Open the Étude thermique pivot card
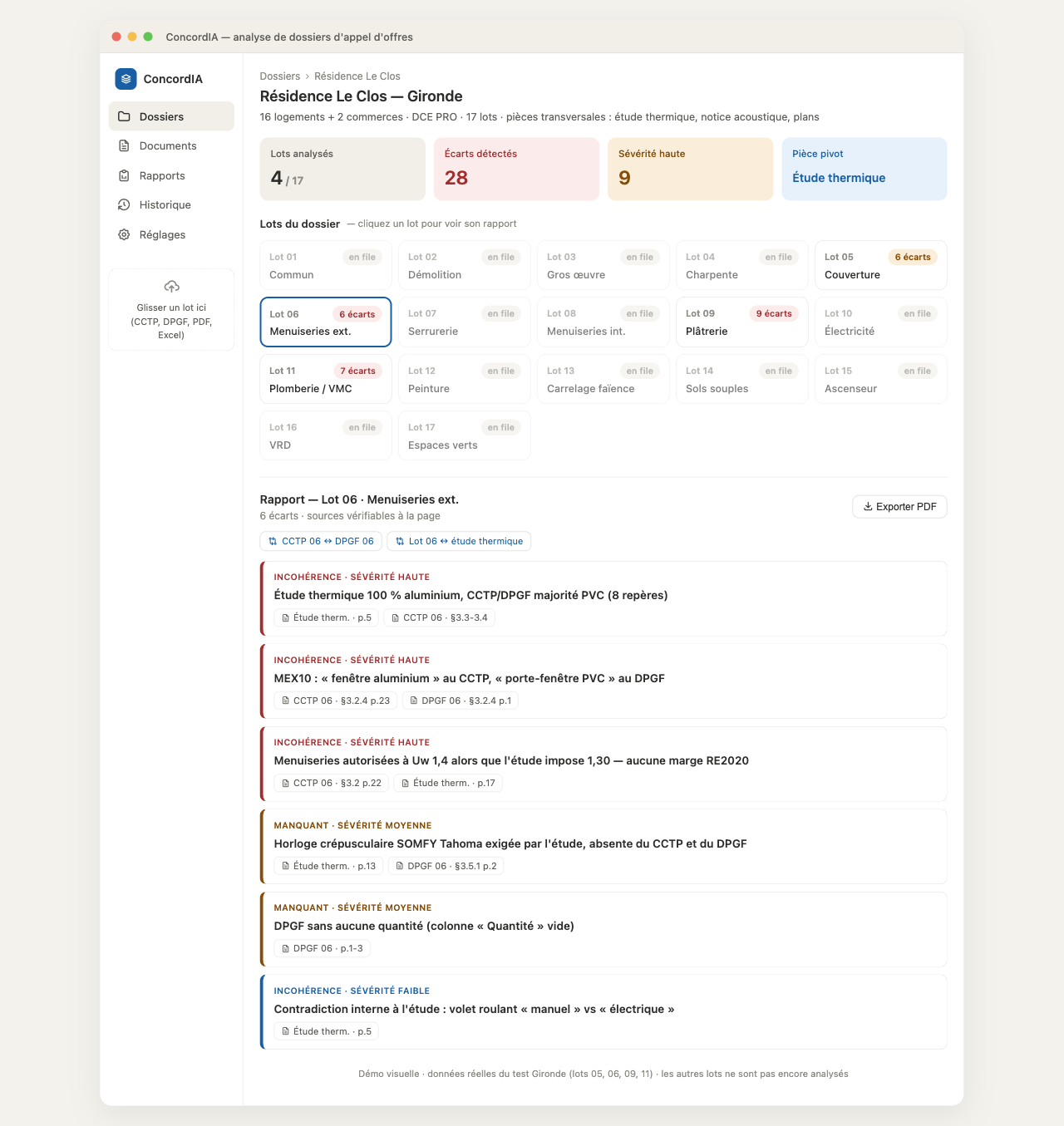This screenshot has width=1064, height=1126. [864, 169]
